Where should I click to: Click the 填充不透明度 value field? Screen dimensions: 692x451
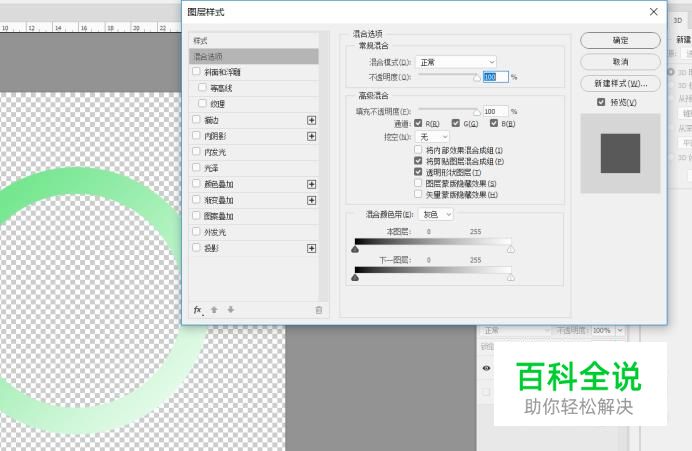(x=495, y=111)
